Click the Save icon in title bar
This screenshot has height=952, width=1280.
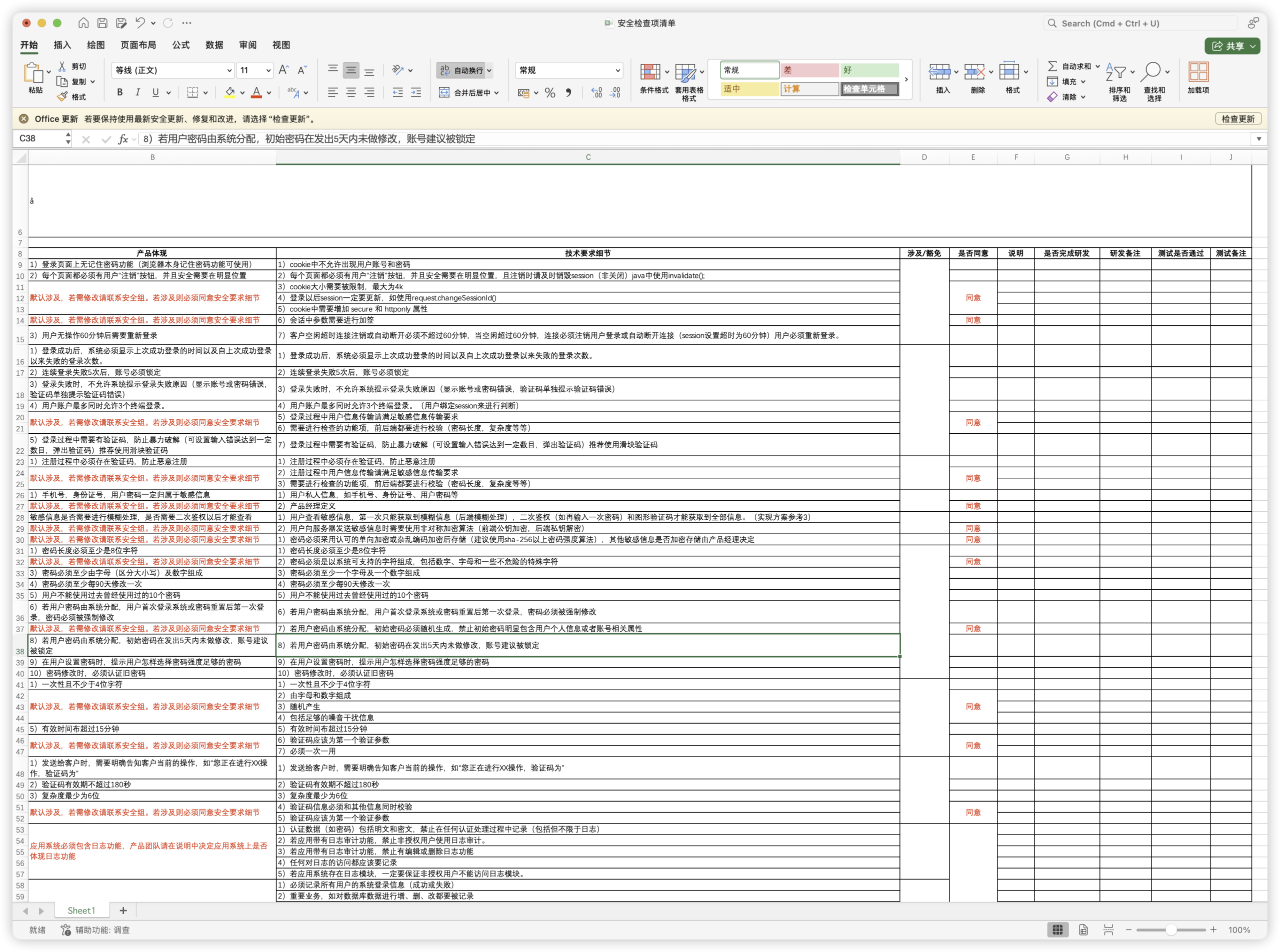pos(102,23)
